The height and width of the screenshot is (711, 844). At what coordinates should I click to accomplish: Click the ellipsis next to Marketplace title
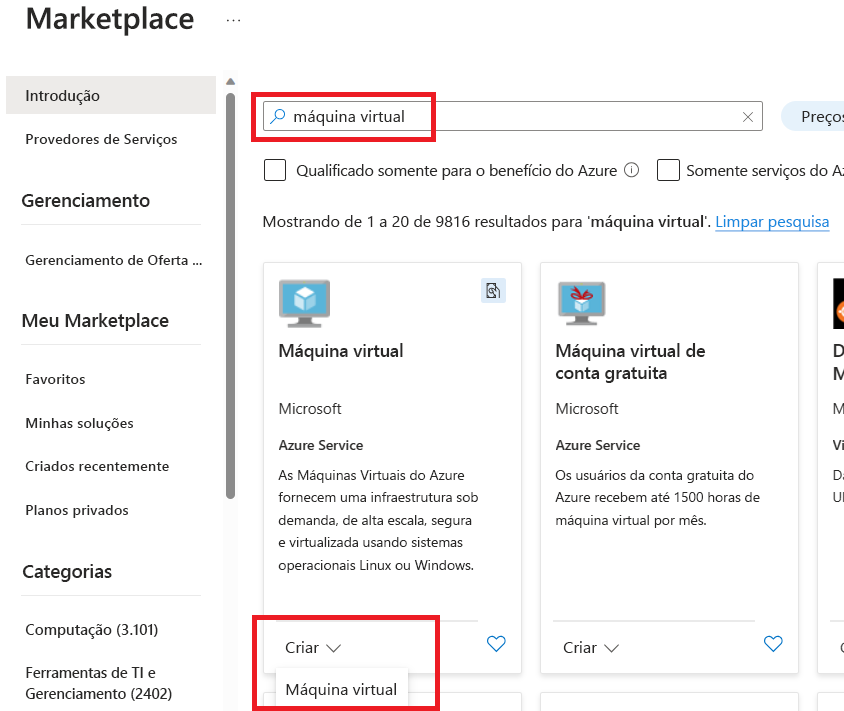click(232, 18)
